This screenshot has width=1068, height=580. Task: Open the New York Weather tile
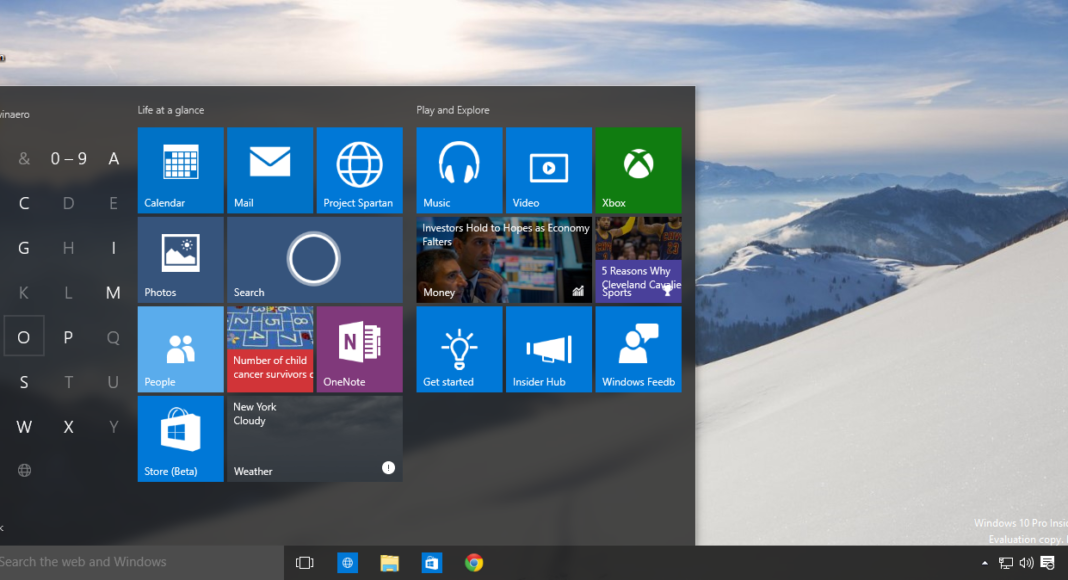pyautogui.click(x=314, y=438)
